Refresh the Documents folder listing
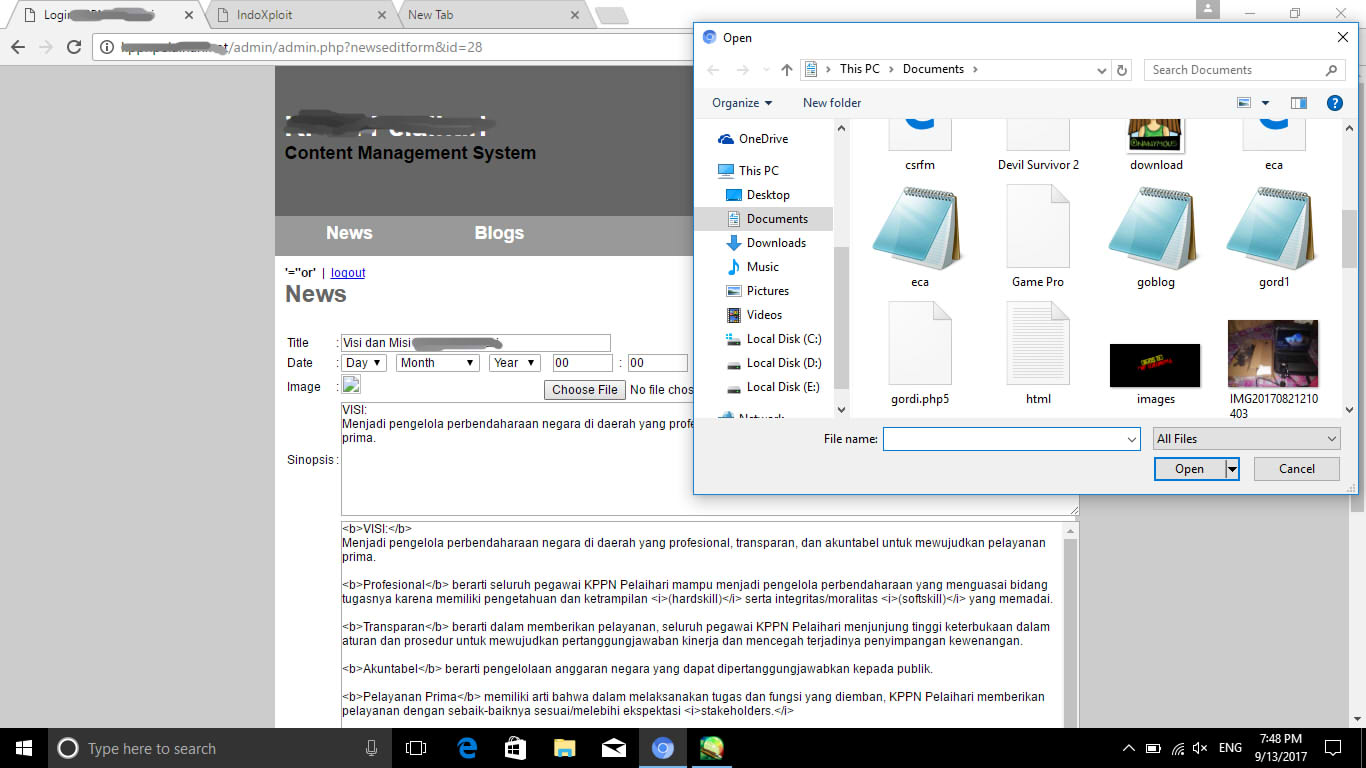The image size is (1366, 768). (x=1122, y=70)
